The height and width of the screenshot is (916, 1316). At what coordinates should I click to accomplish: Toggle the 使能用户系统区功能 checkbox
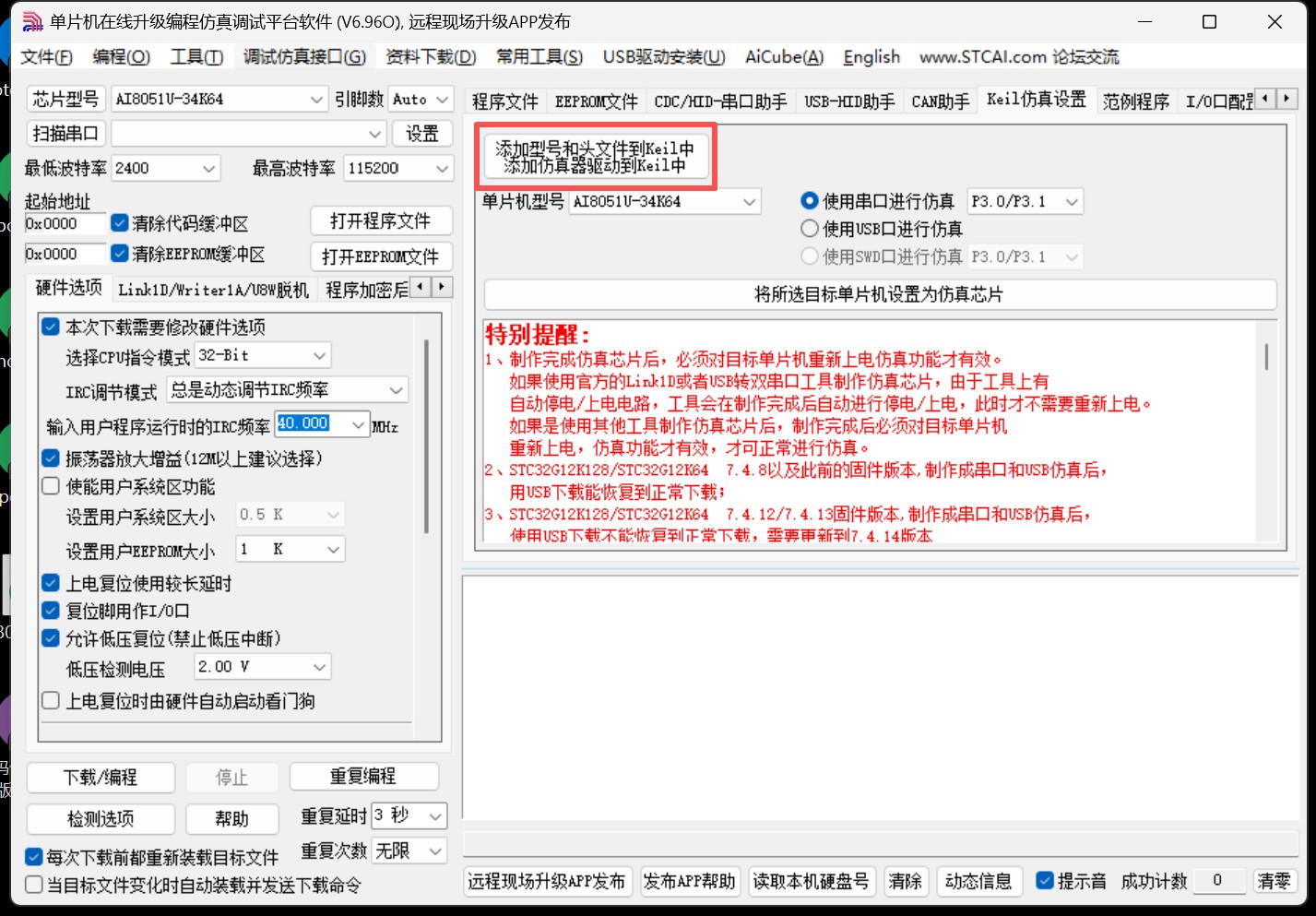[x=50, y=486]
